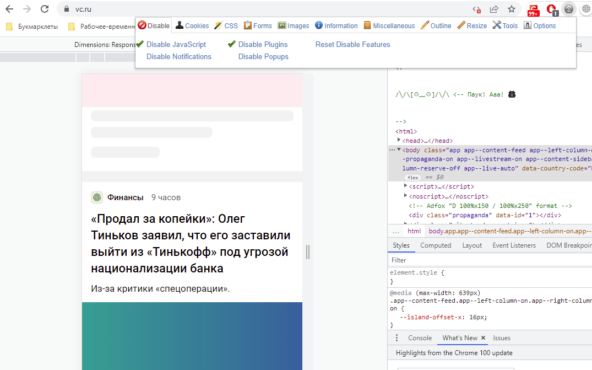This screenshot has width=592, height=370.
Task: Click the --island-offset-x property value
Action: tap(478, 317)
